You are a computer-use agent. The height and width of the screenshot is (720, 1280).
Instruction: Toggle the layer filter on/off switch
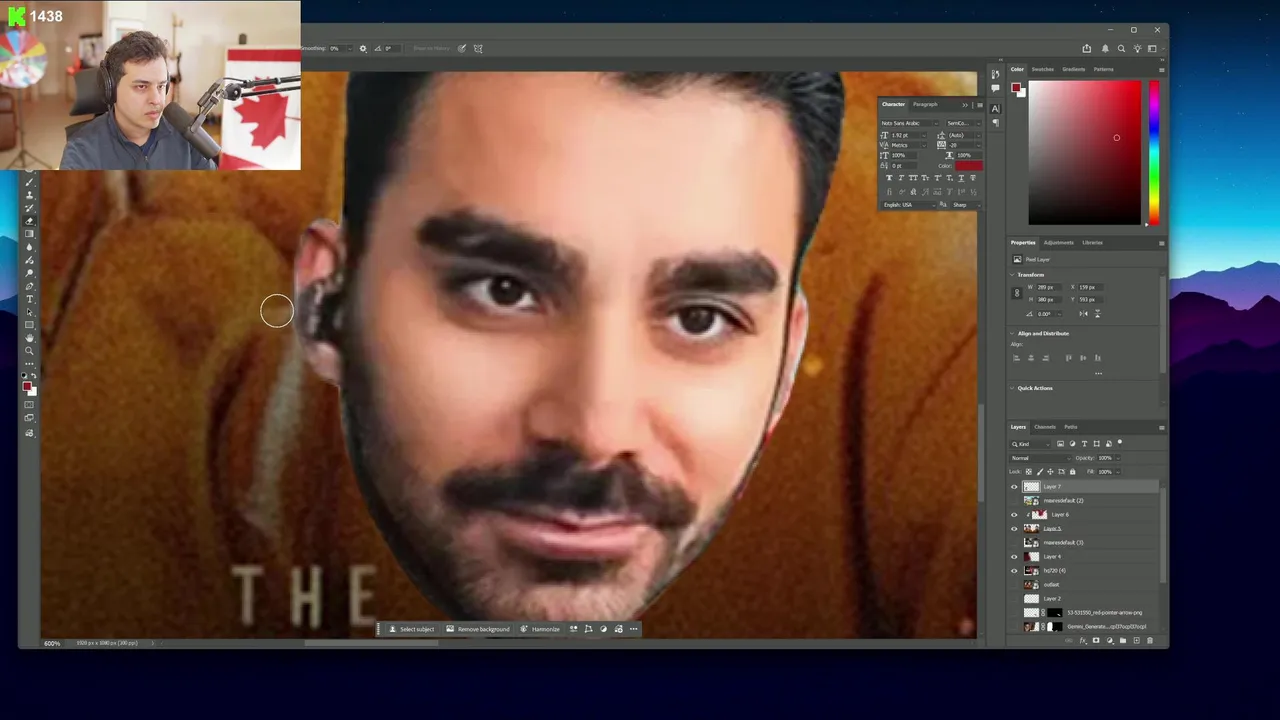(1120, 442)
